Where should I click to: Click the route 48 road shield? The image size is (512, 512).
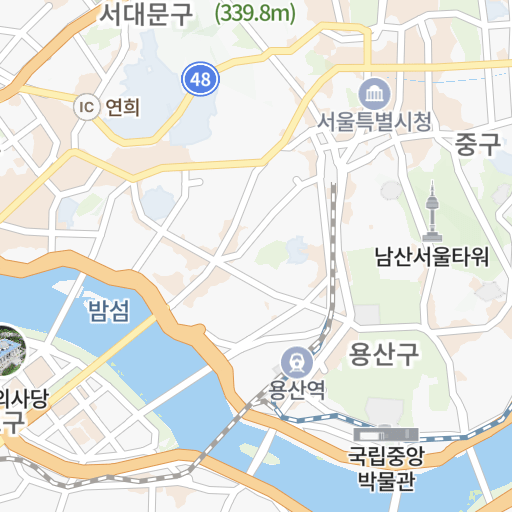[200, 79]
